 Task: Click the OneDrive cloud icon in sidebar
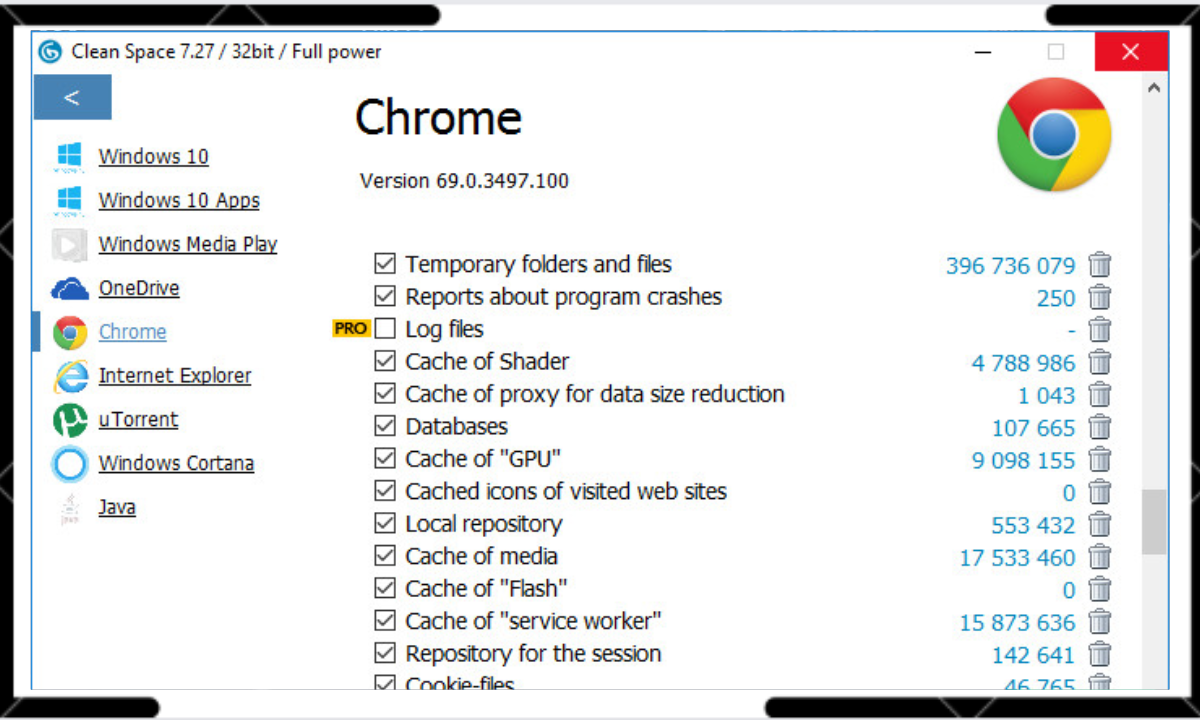70,289
